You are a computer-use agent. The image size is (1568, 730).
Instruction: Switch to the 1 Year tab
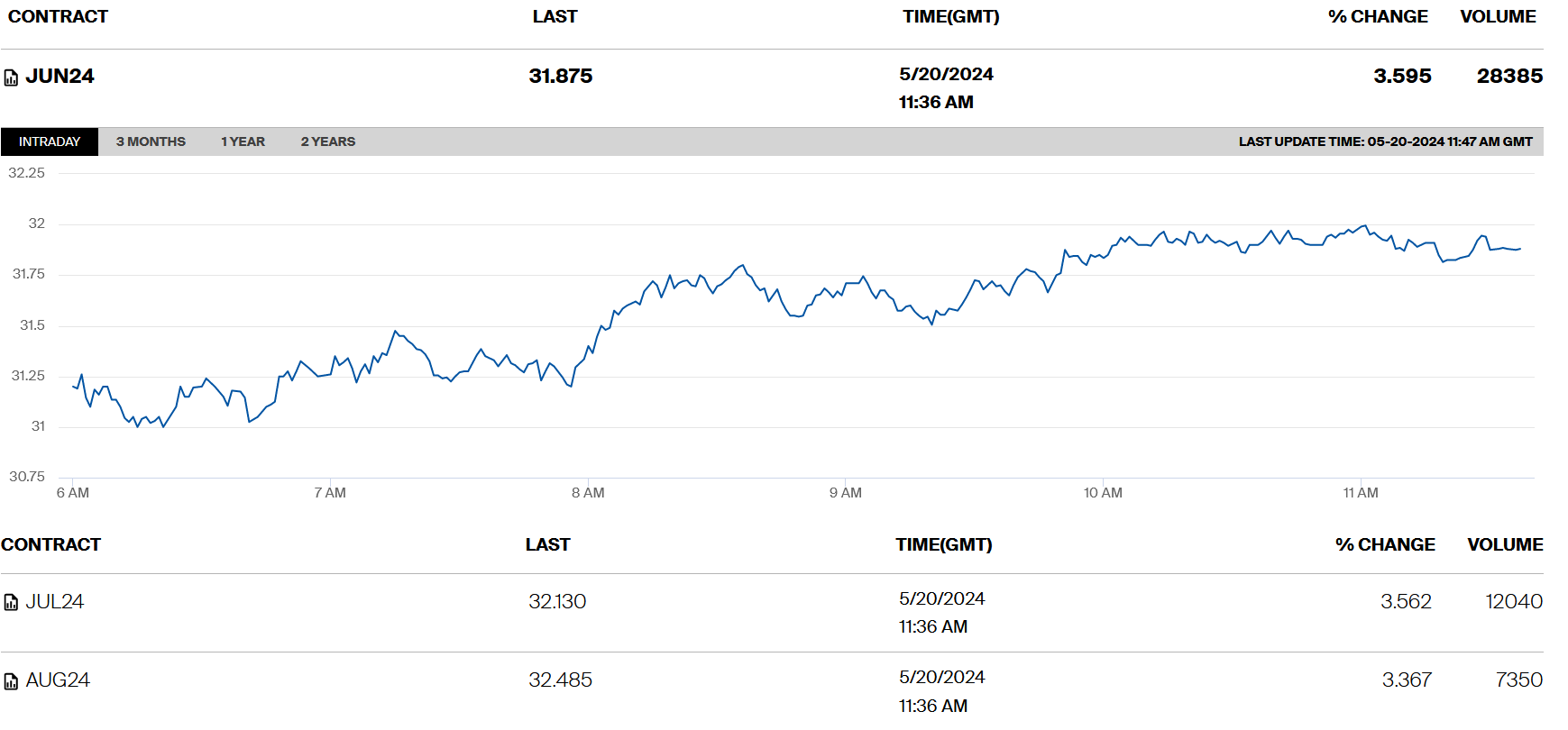(243, 141)
